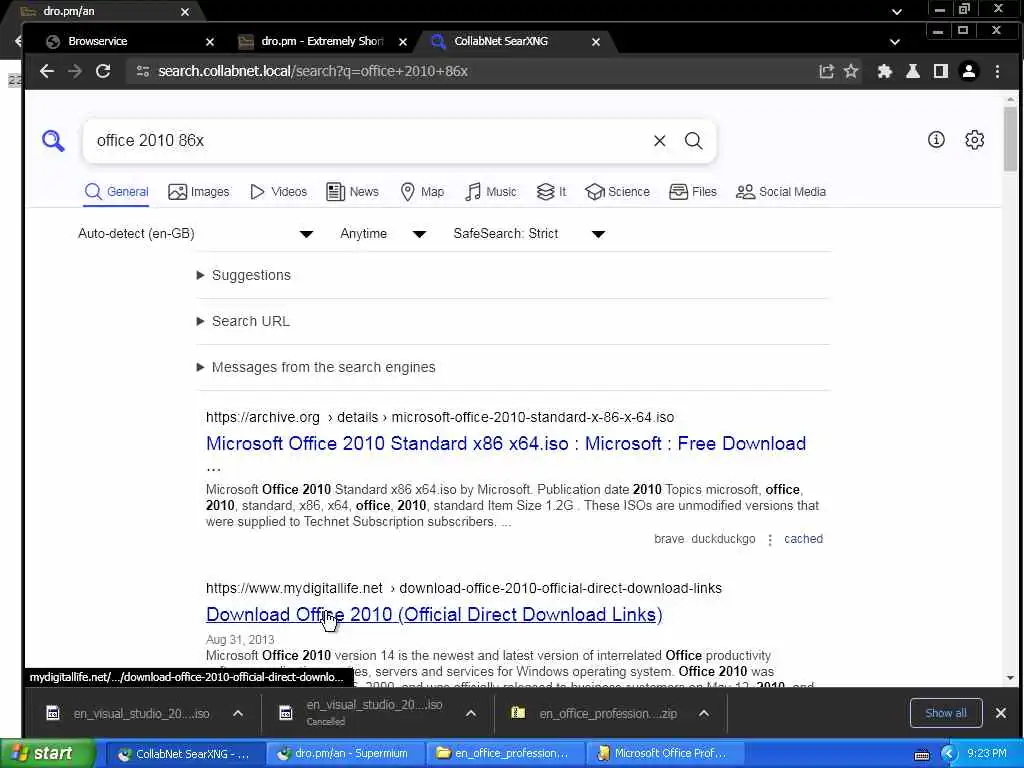Screen dimensions: 1024x768
Task: Open SearXNG preferences gear
Action: tap(974, 140)
